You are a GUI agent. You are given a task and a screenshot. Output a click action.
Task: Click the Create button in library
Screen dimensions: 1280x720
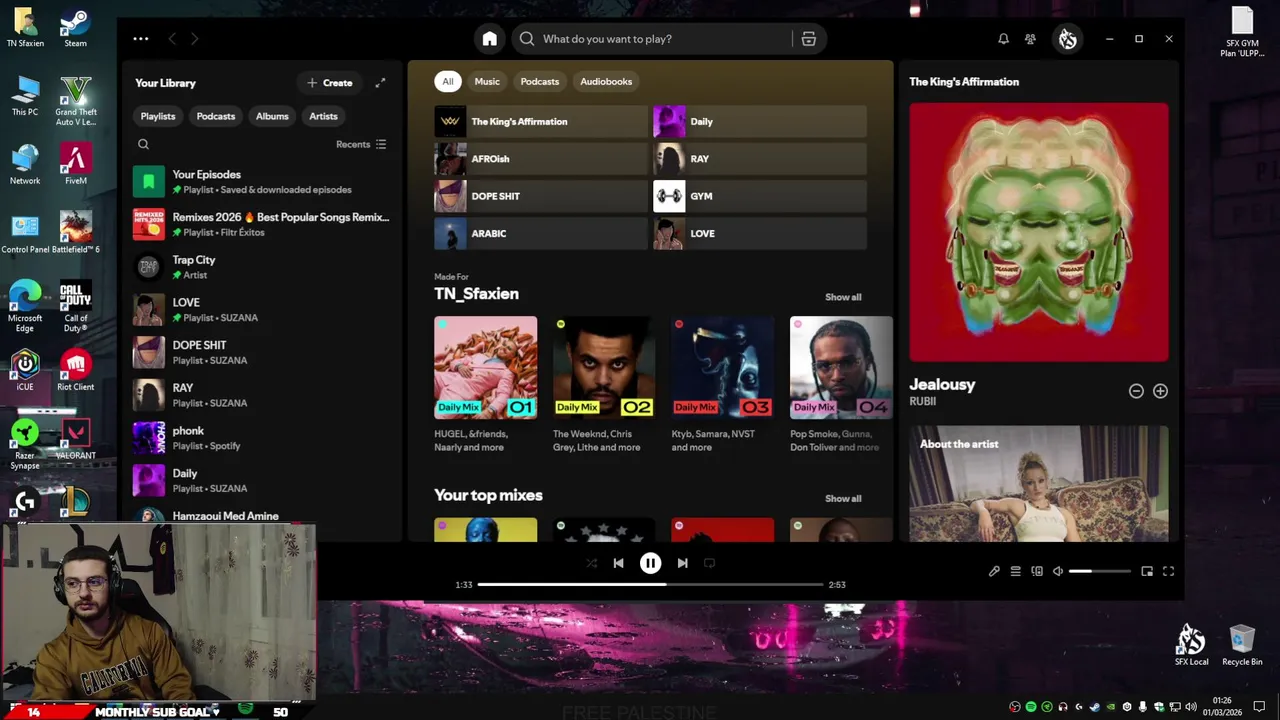click(330, 83)
